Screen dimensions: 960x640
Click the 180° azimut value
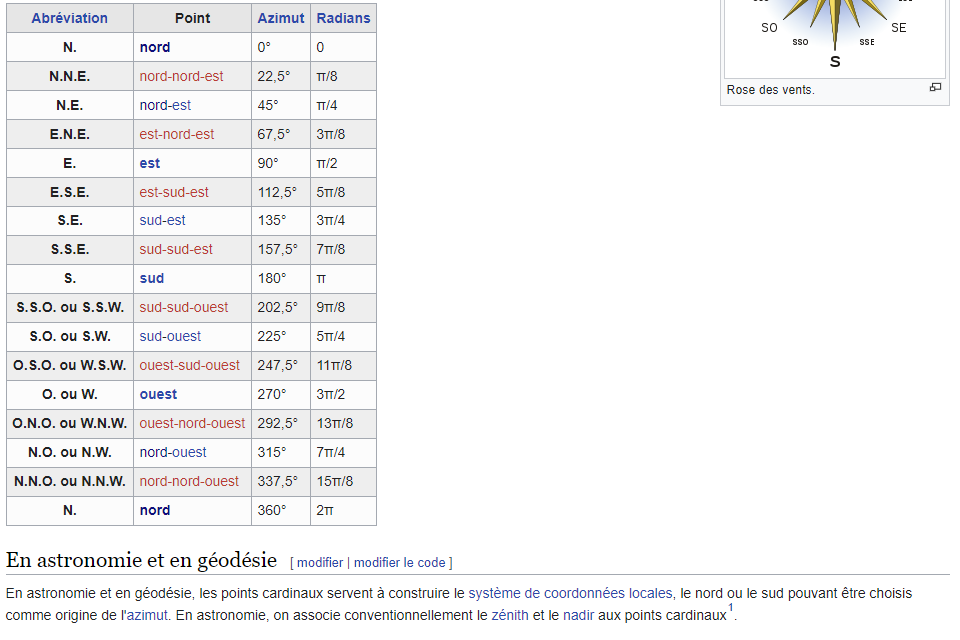272,278
